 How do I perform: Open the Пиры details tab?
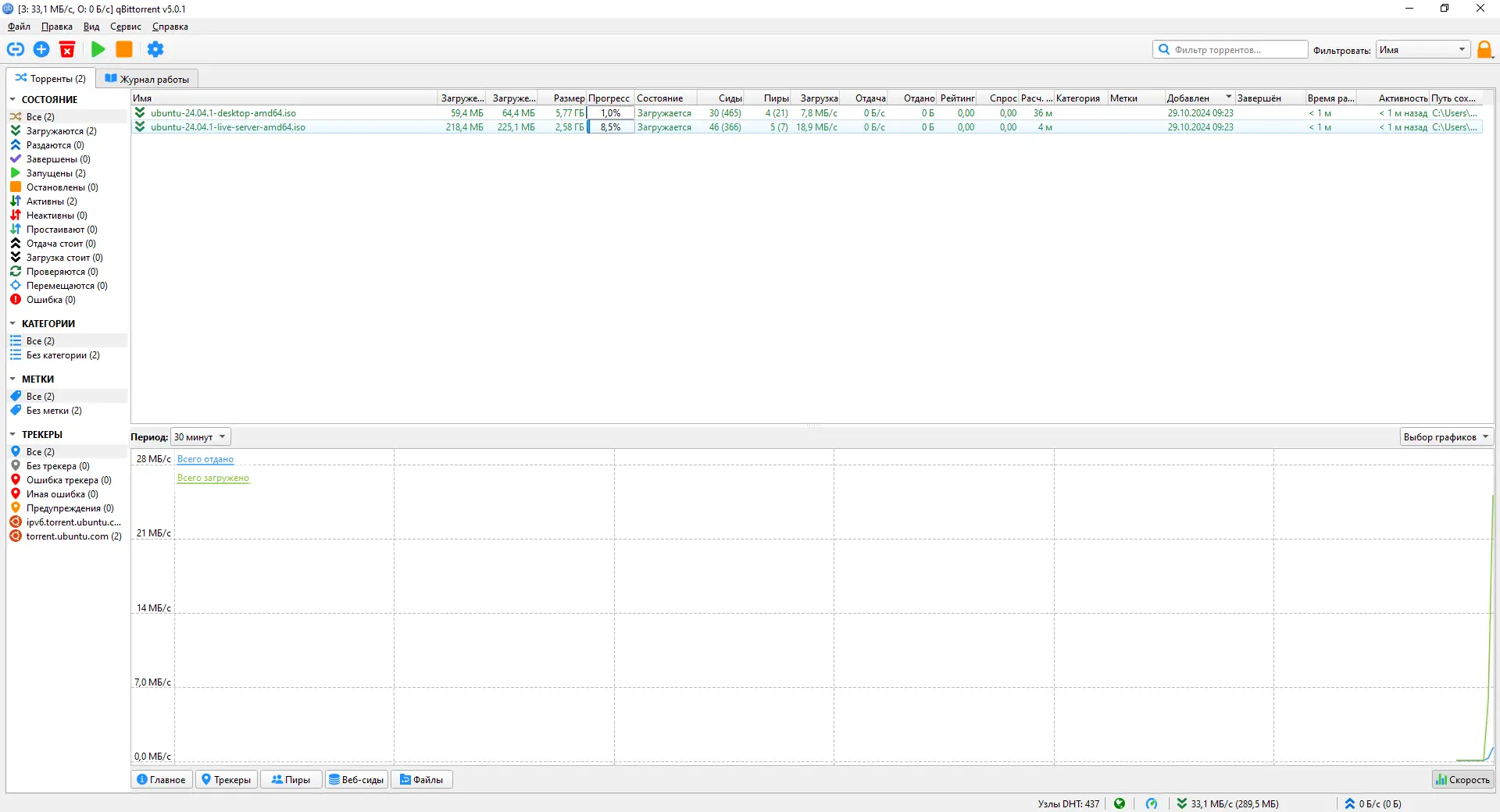click(291, 779)
